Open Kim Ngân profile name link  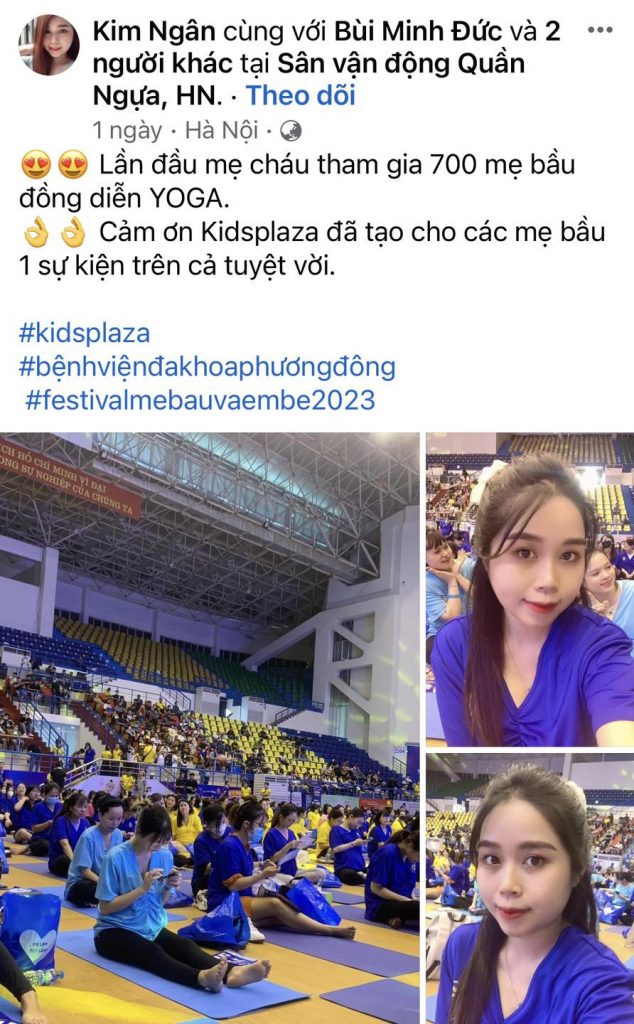tap(154, 31)
